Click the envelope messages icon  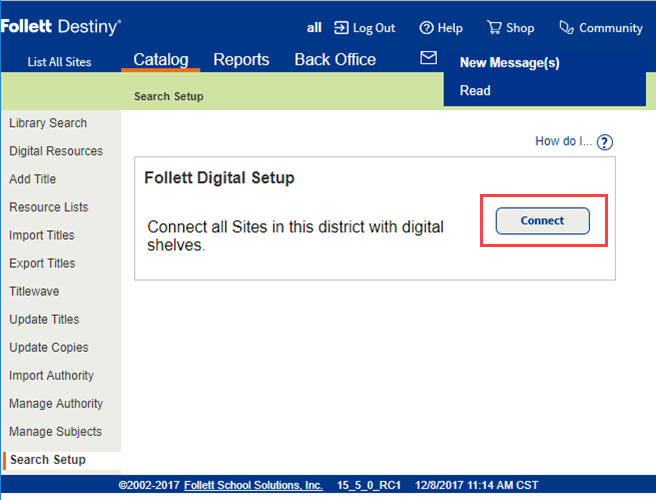(x=428, y=59)
